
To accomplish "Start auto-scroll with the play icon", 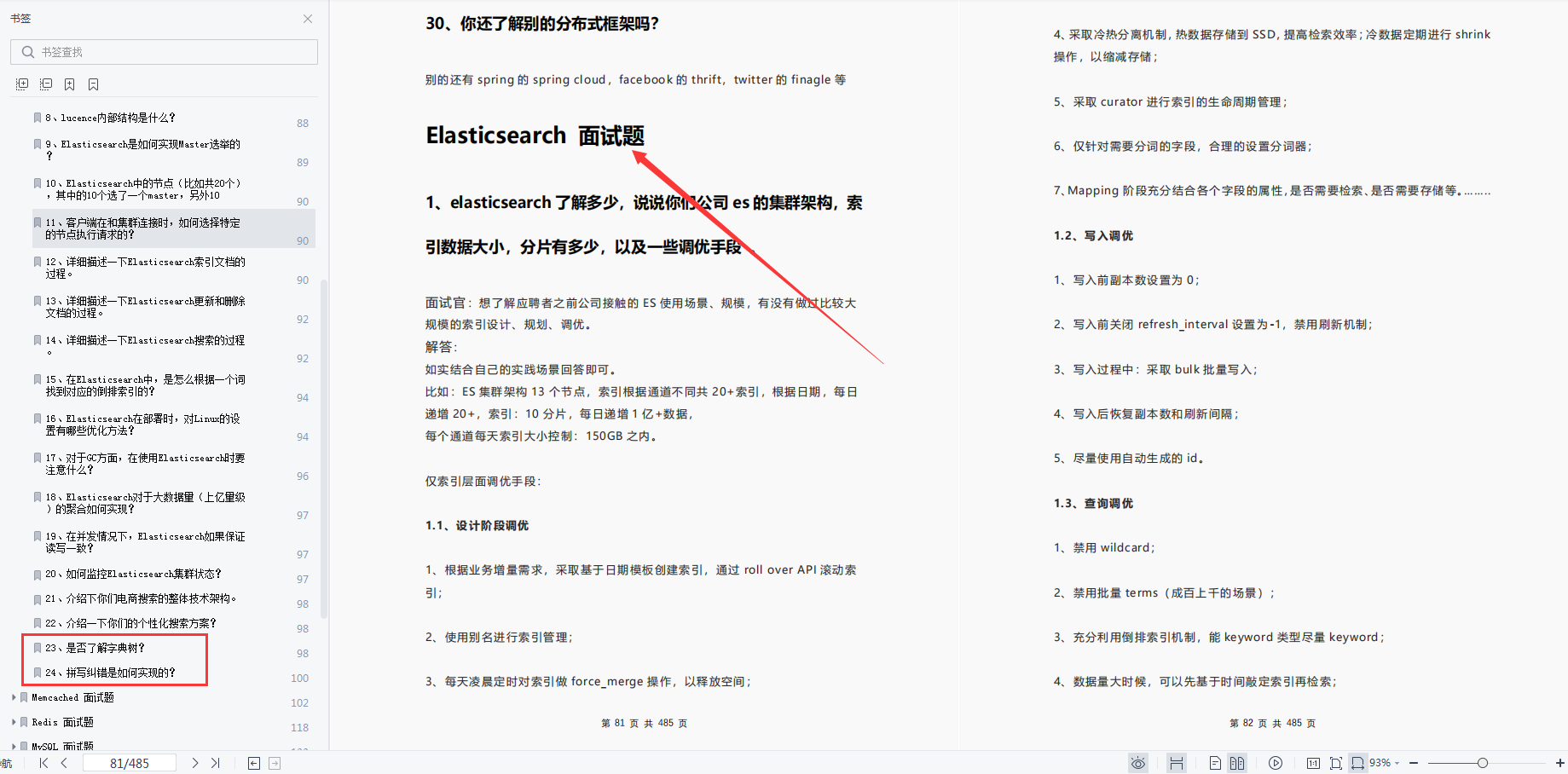I will (1276, 763).
